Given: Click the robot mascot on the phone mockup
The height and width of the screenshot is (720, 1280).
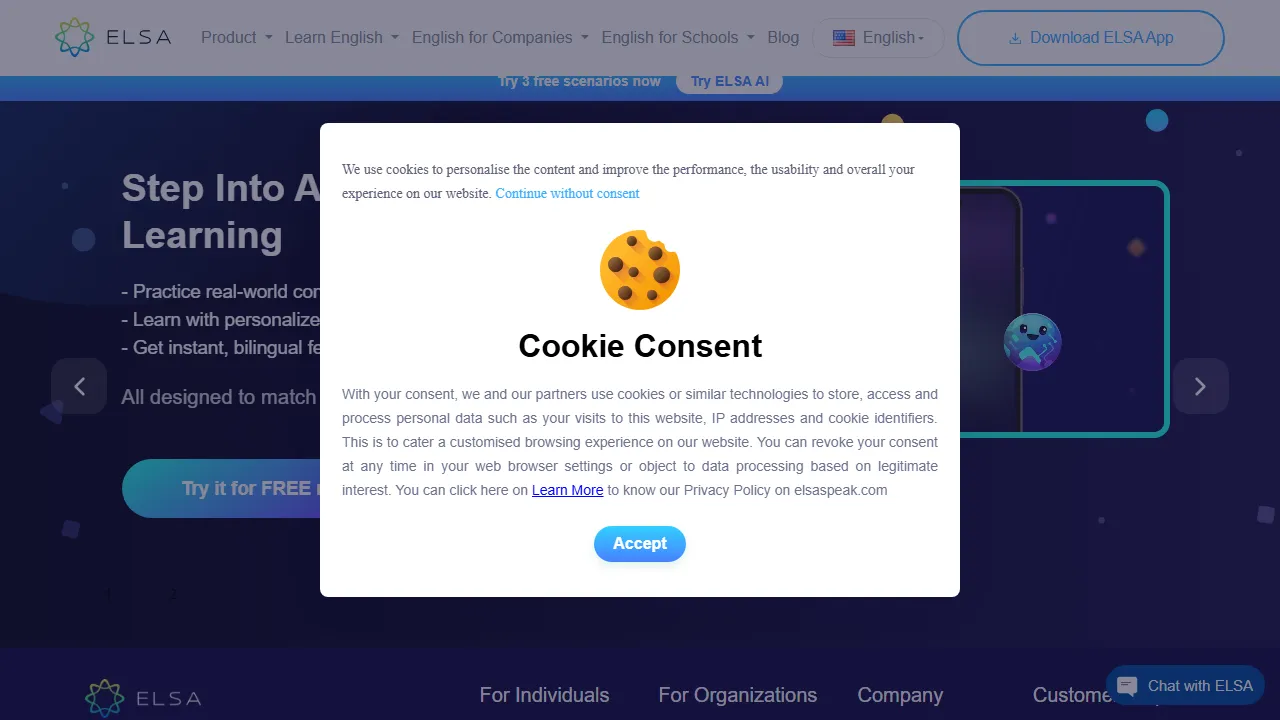Looking at the screenshot, I should tap(1032, 342).
